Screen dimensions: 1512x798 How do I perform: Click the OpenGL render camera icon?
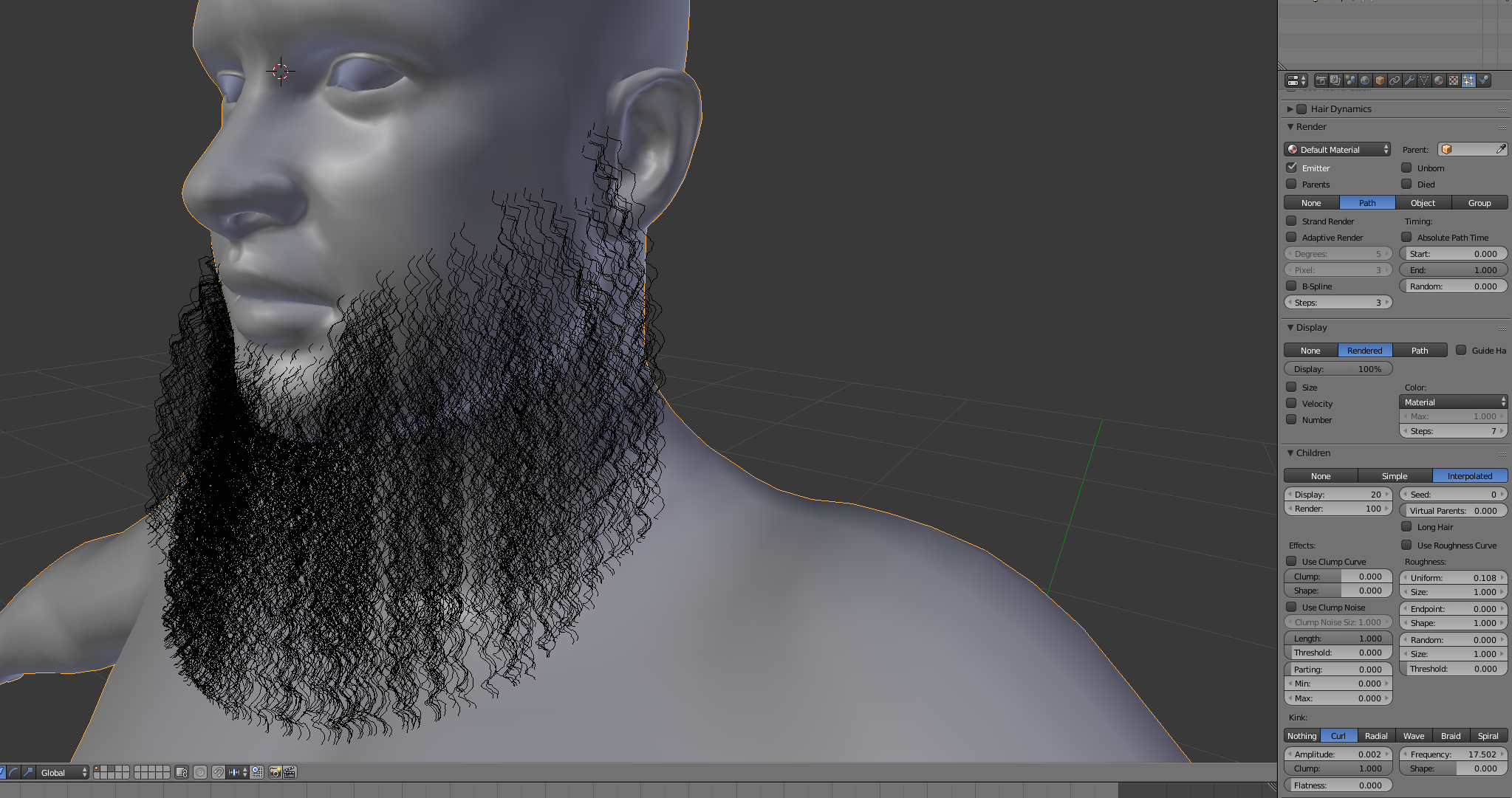(x=275, y=772)
